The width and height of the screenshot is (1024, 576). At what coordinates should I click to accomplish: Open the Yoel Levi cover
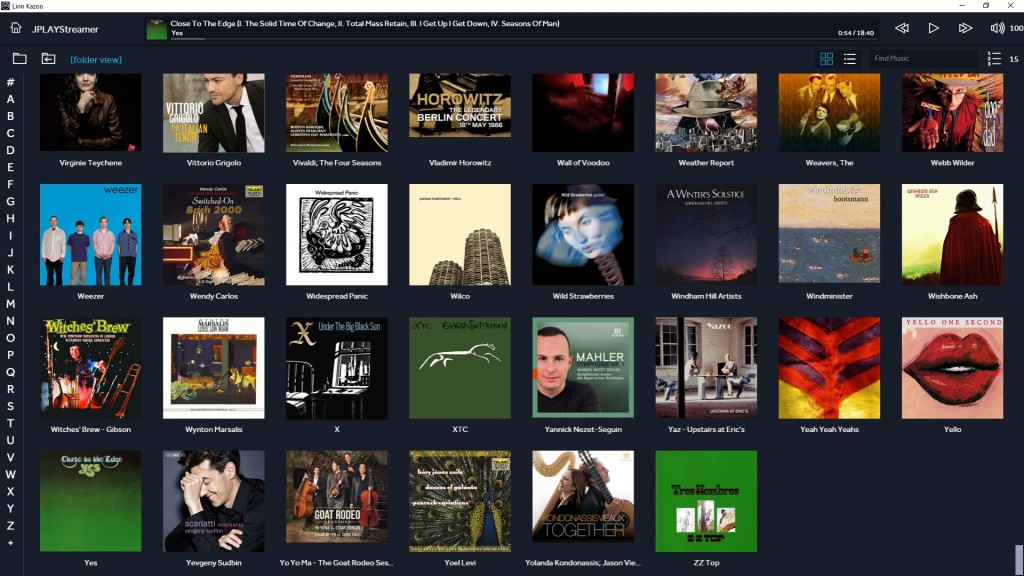click(460, 501)
